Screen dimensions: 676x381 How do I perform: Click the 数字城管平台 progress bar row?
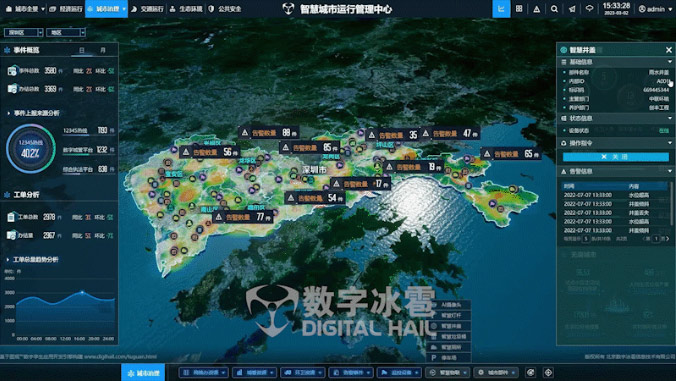pyautogui.click(x=88, y=150)
